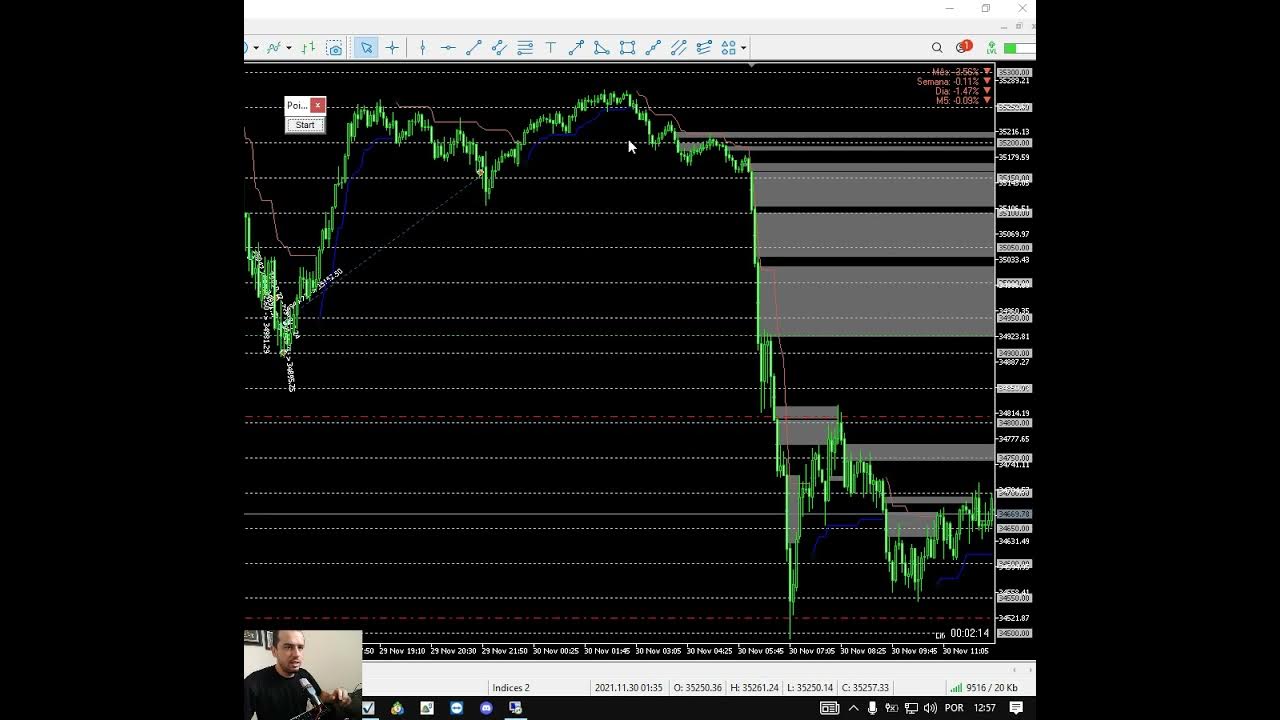
Task: Open the clock showing 12:57
Action: click(985, 708)
